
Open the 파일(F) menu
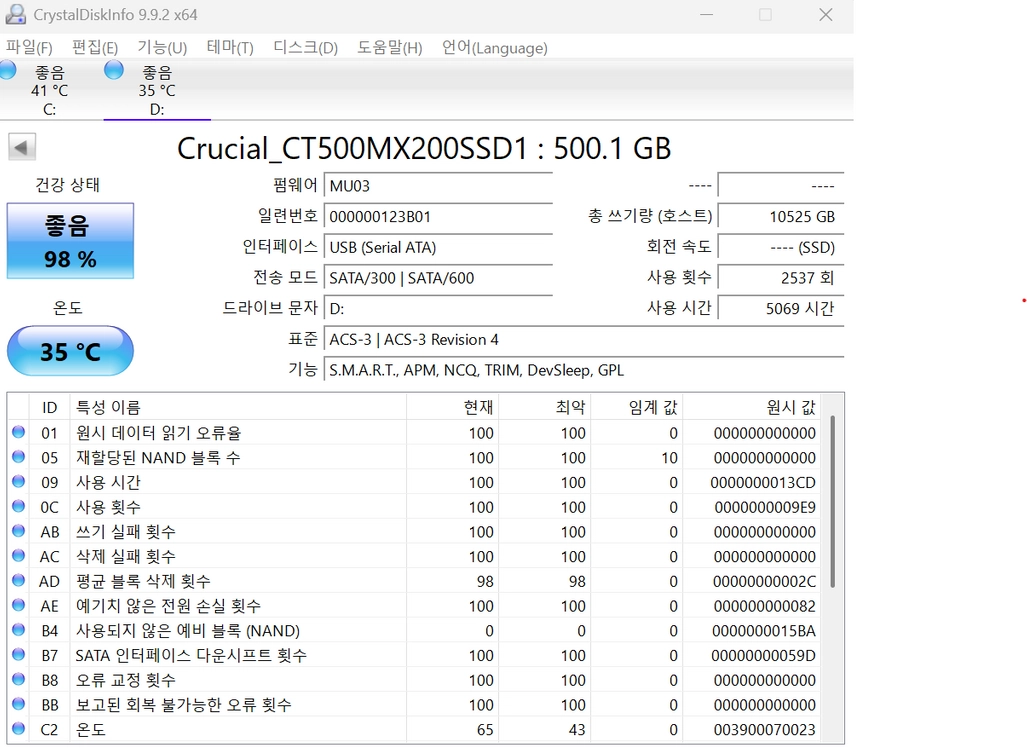[29, 48]
